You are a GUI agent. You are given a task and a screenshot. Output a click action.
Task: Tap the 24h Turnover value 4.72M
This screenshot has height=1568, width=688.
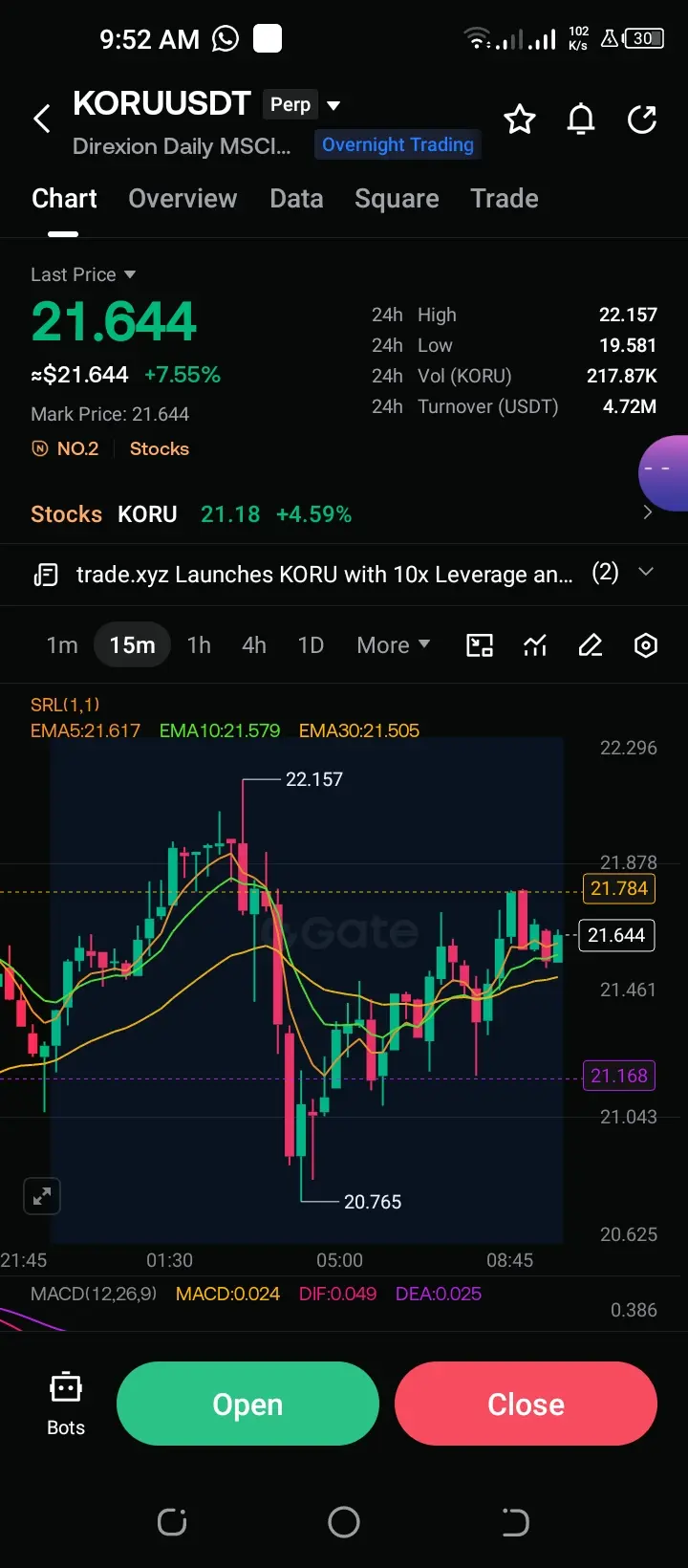630,406
